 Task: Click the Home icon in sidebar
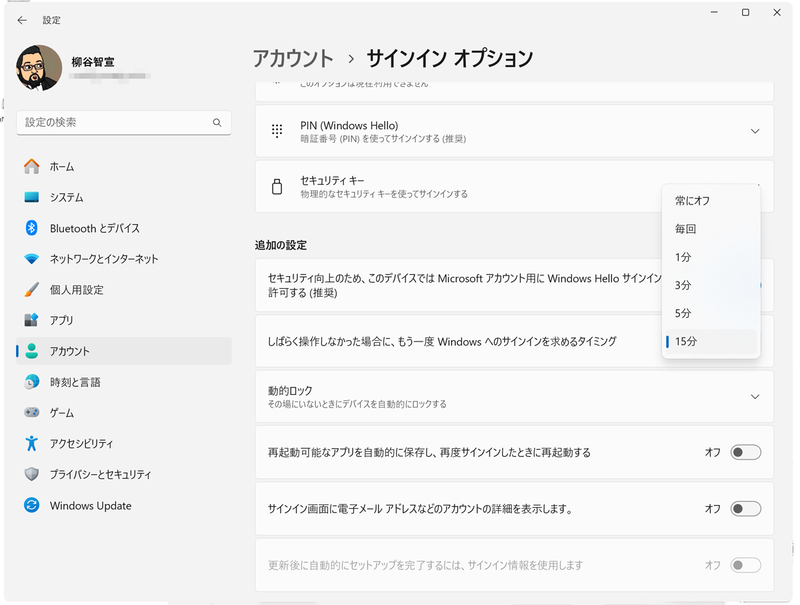click(x=31, y=167)
